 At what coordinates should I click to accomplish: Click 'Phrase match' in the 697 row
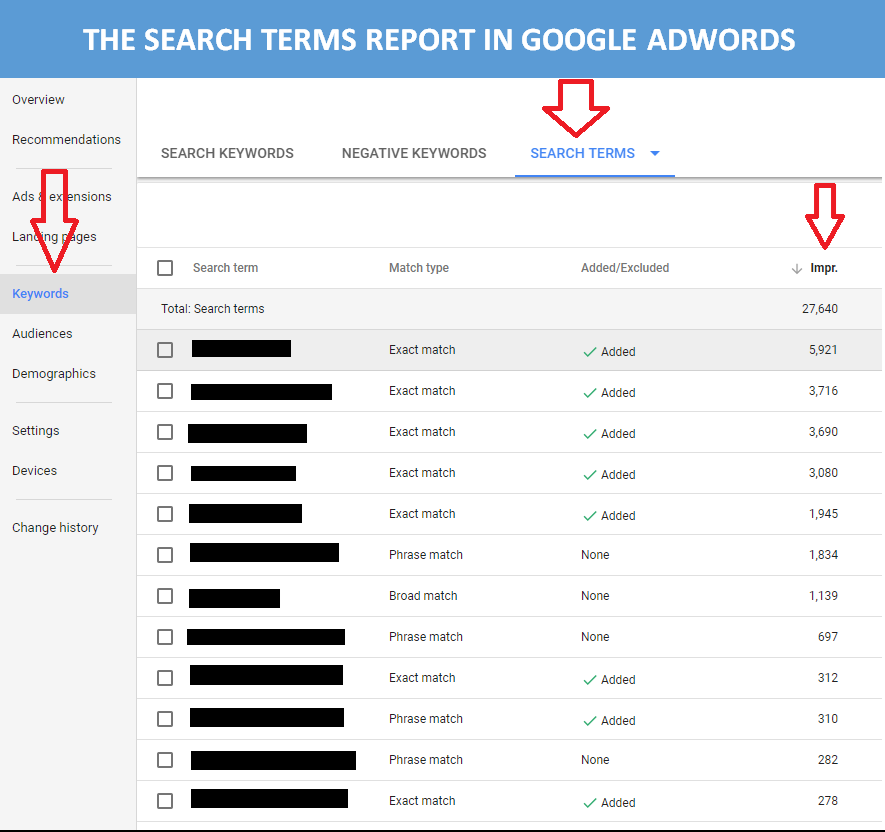click(x=426, y=637)
